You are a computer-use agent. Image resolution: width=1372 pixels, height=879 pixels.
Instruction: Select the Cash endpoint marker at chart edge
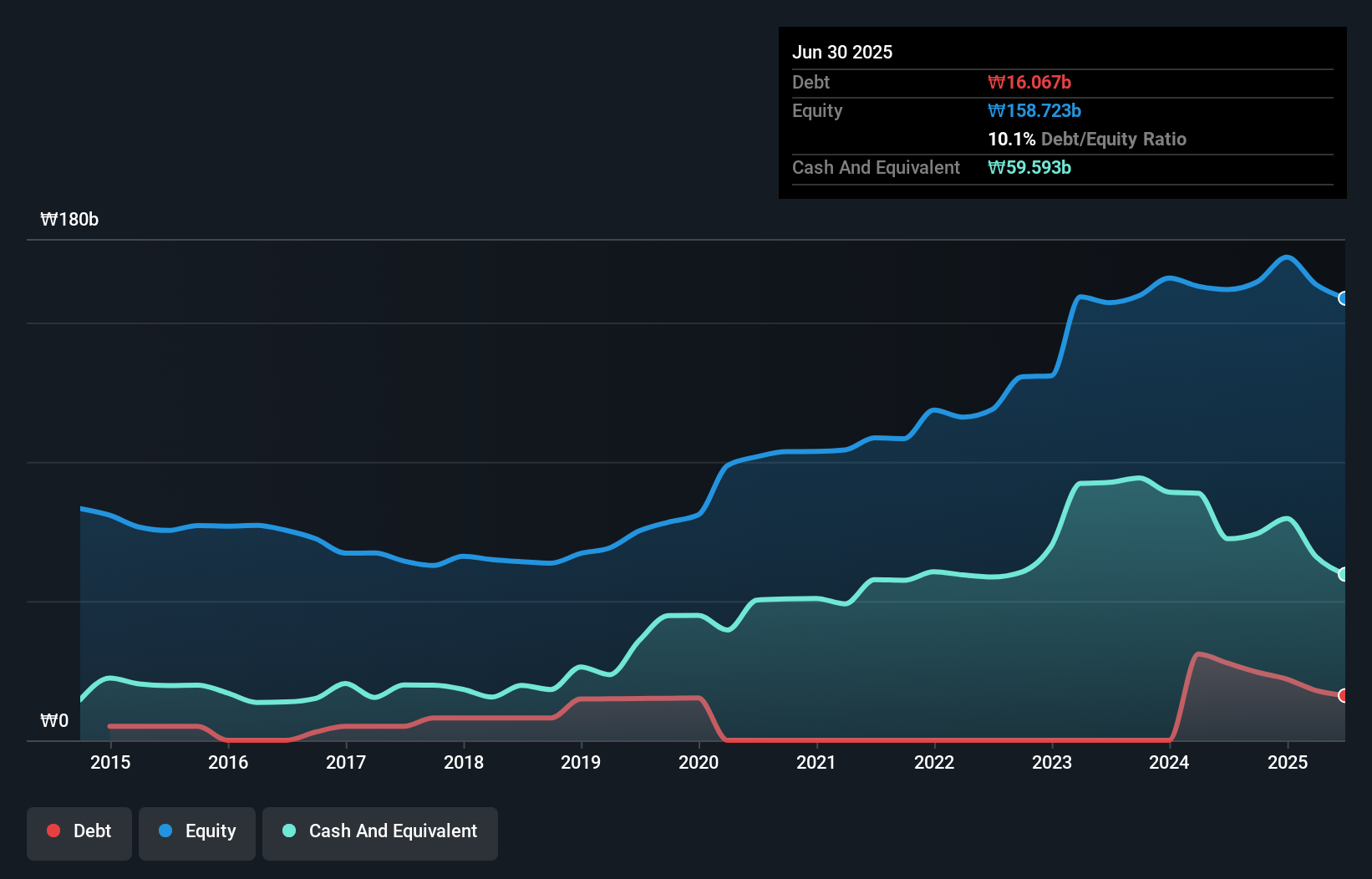point(1344,574)
